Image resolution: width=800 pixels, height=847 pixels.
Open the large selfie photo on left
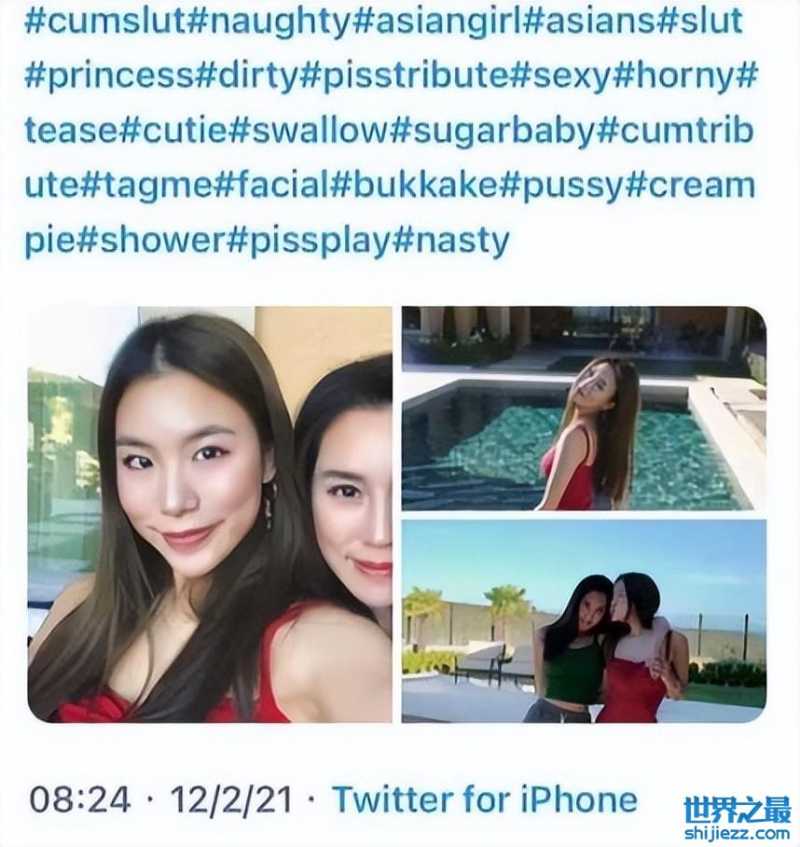point(210,514)
